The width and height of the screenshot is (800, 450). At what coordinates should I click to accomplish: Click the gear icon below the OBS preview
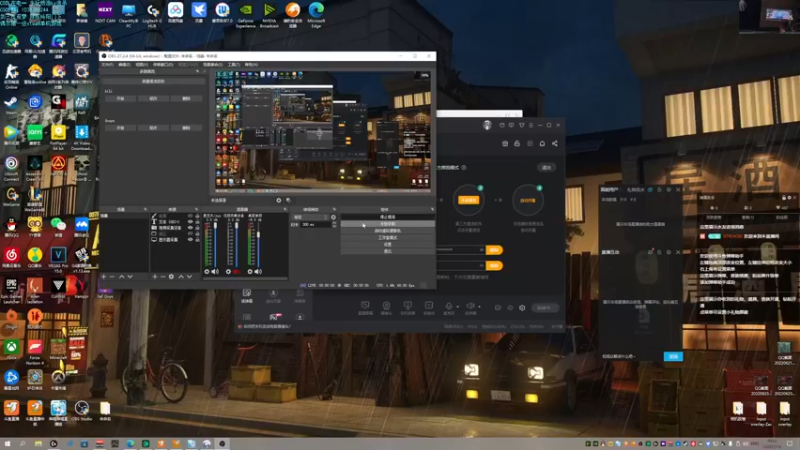[279, 201]
